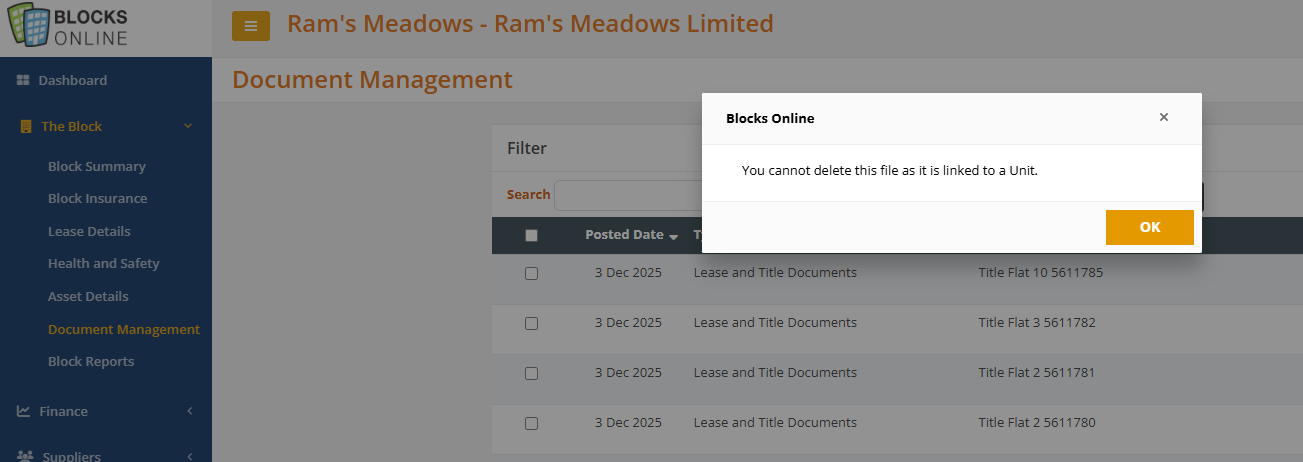
Task: Close the Blocks Online dialog with X
Action: tap(1163, 117)
